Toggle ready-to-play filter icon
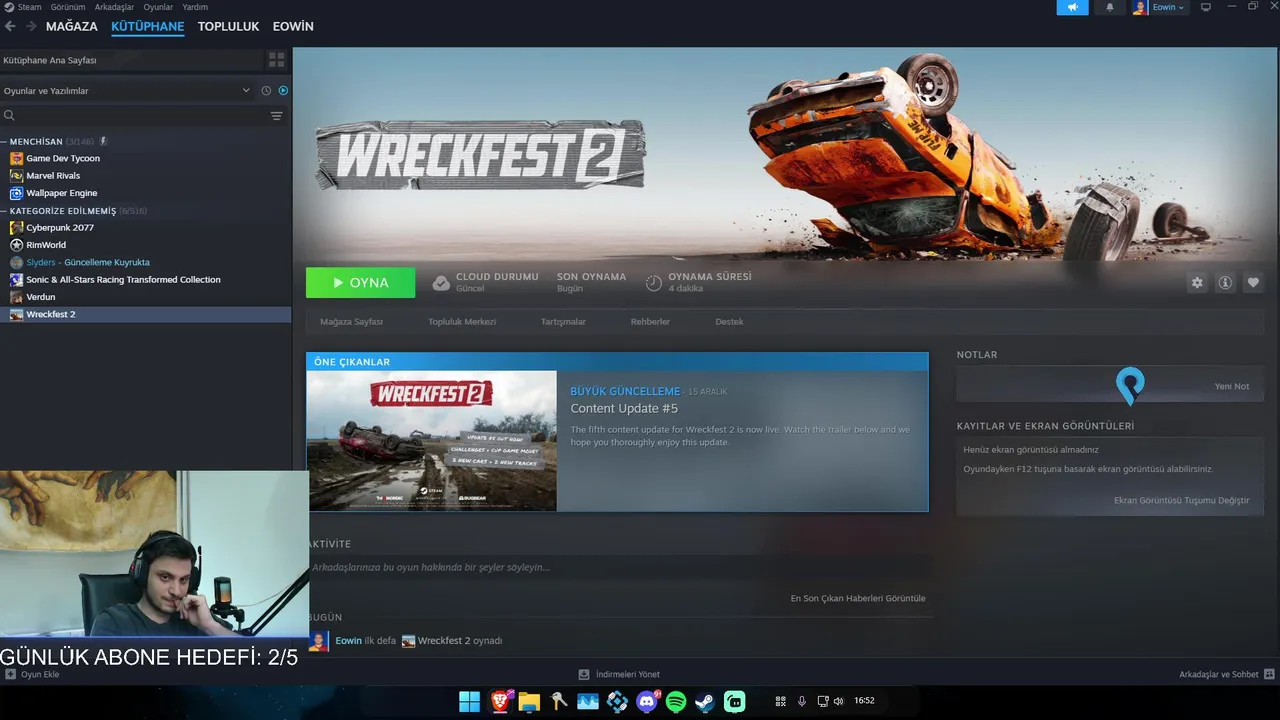Image resolution: width=1280 pixels, height=720 pixels. point(283,91)
